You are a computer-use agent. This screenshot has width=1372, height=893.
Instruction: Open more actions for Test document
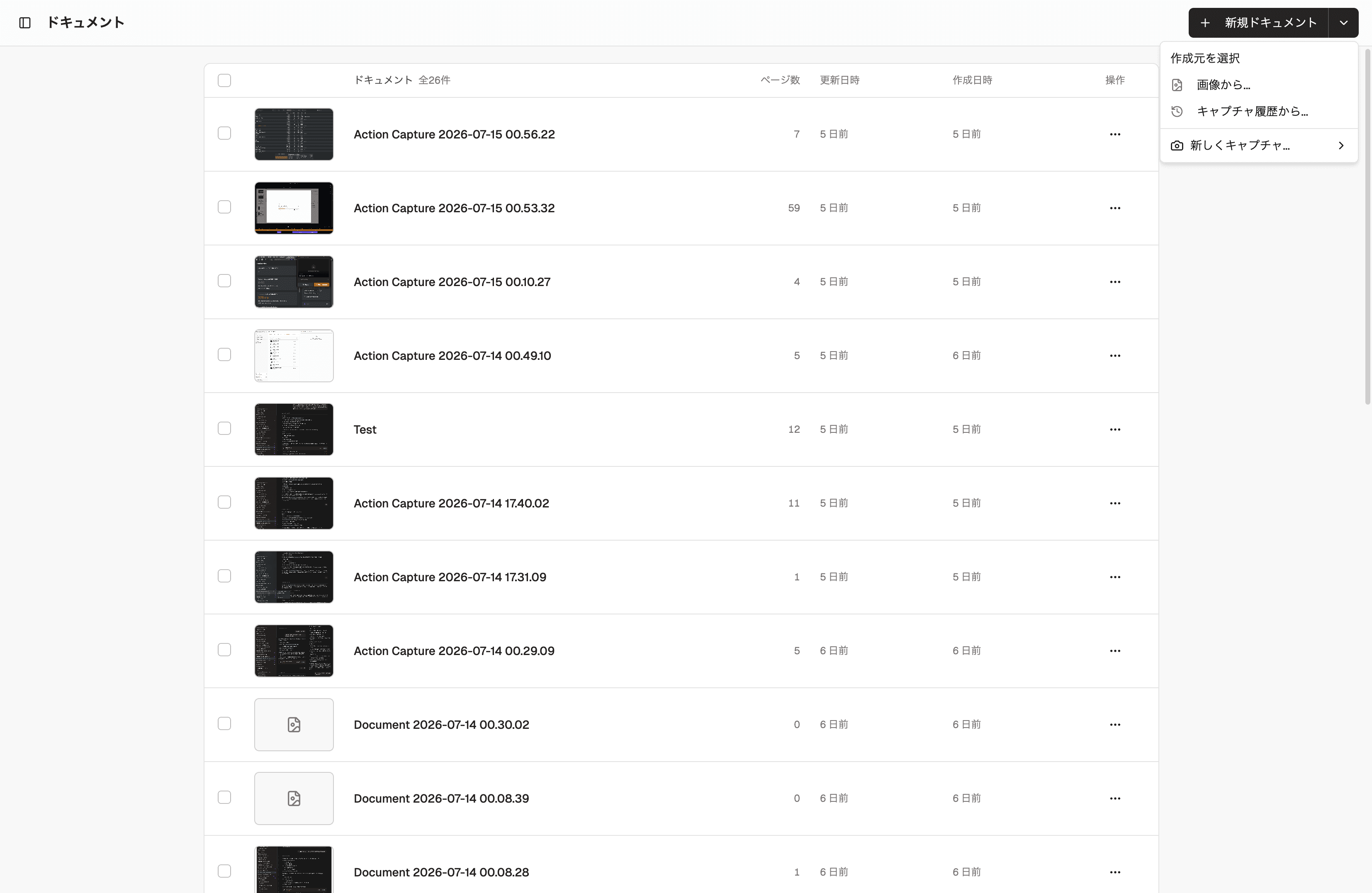pyautogui.click(x=1115, y=429)
